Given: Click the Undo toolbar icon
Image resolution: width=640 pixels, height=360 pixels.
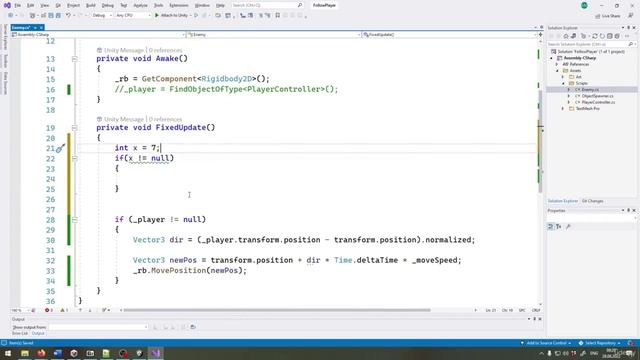Looking at the screenshot, I should pos(68,16).
